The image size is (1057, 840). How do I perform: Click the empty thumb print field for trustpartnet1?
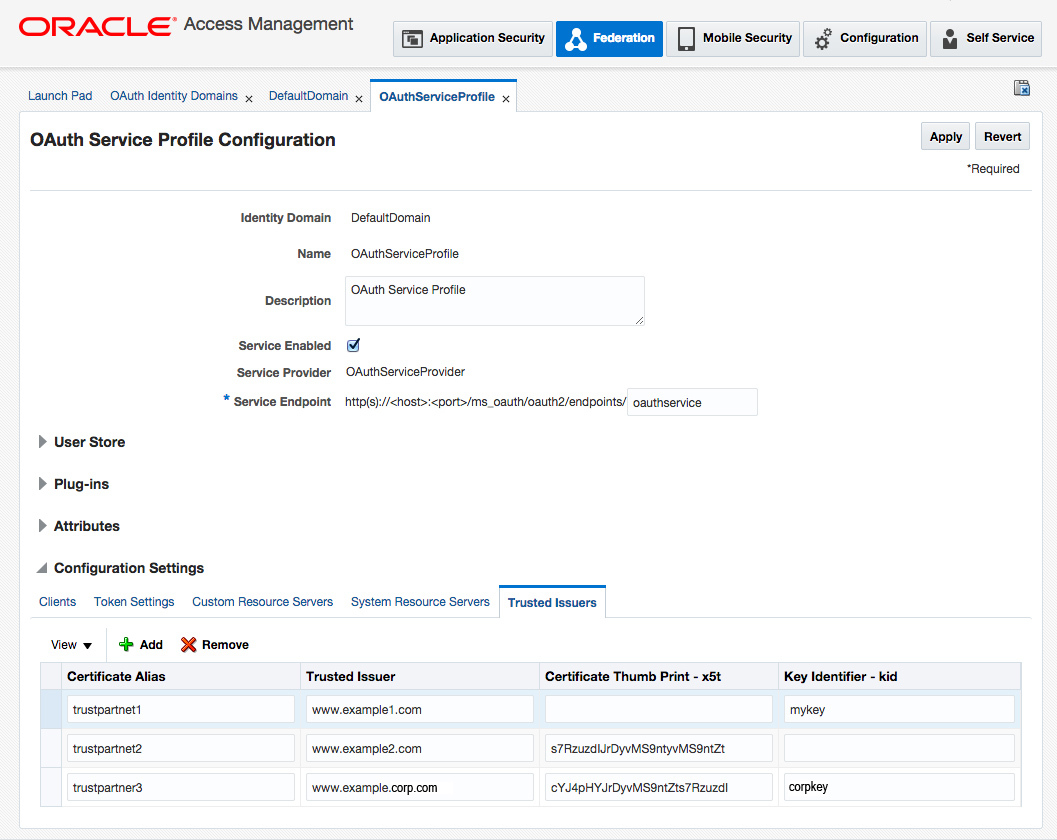pyautogui.click(x=659, y=709)
